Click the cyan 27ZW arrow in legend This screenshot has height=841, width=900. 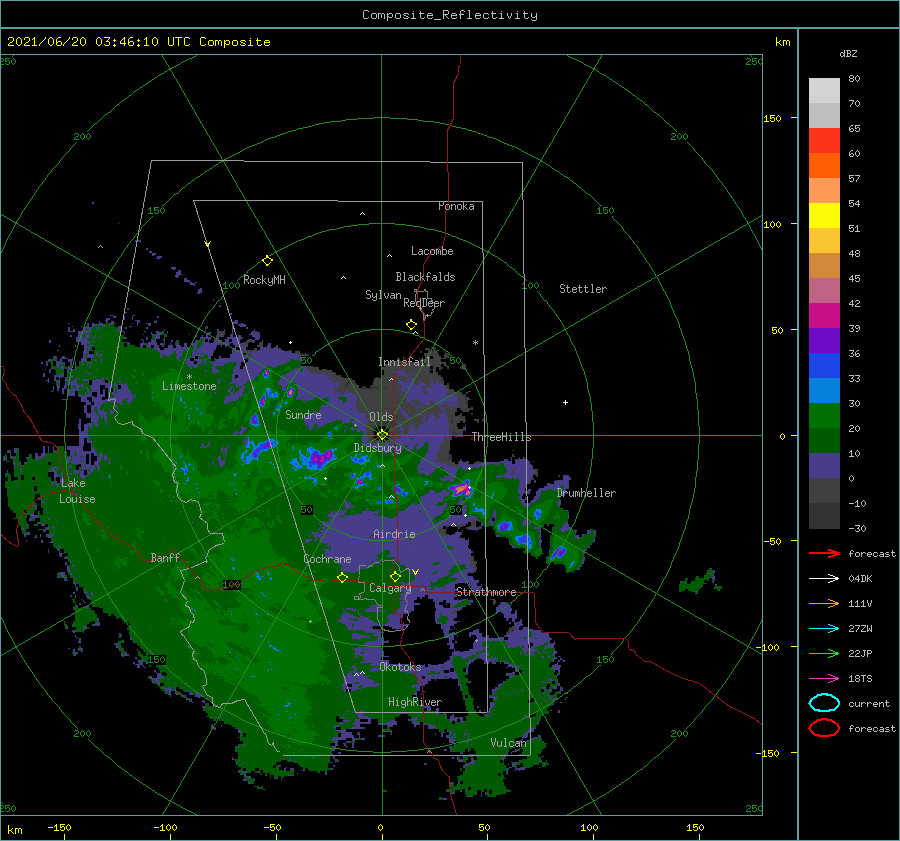click(x=824, y=629)
